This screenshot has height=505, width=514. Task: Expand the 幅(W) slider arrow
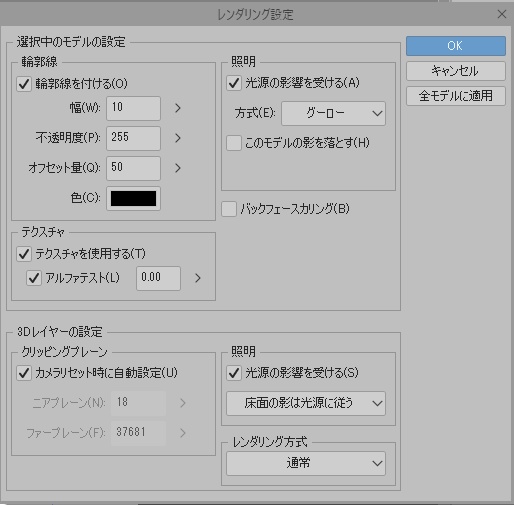pyautogui.click(x=178, y=108)
